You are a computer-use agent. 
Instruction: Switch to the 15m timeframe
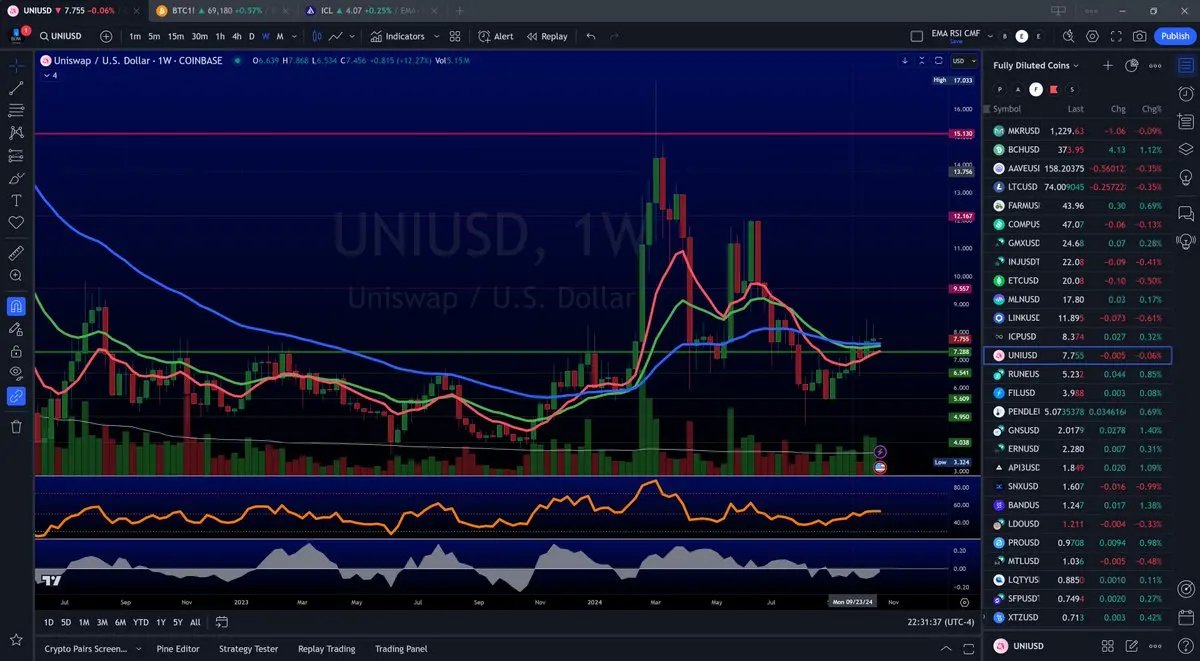(175, 36)
